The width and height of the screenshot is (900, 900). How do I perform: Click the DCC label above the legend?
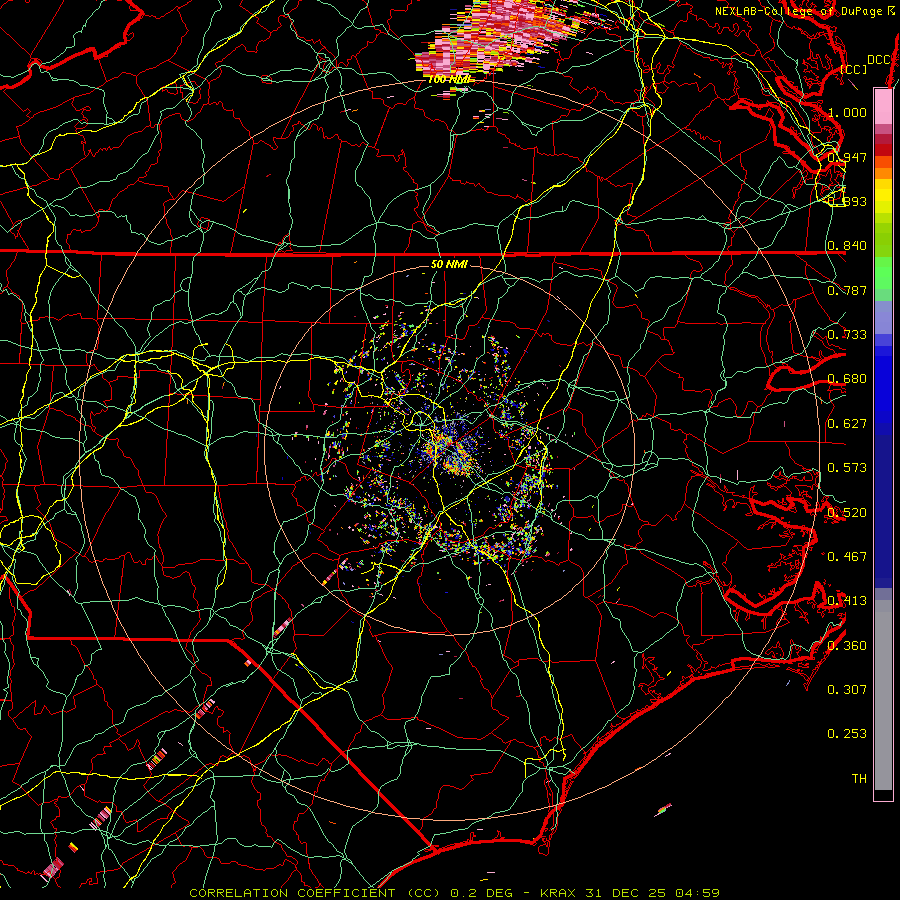[x=878, y=60]
